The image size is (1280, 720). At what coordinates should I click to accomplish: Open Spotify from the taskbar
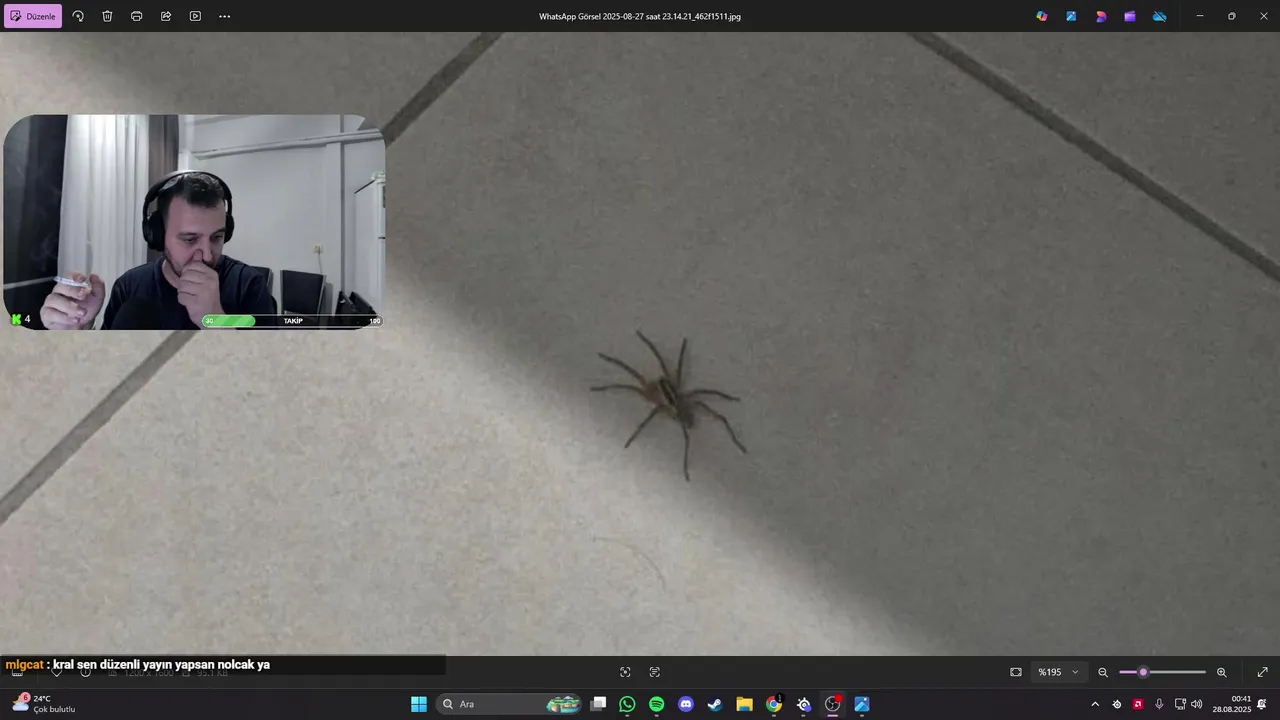point(656,704)
